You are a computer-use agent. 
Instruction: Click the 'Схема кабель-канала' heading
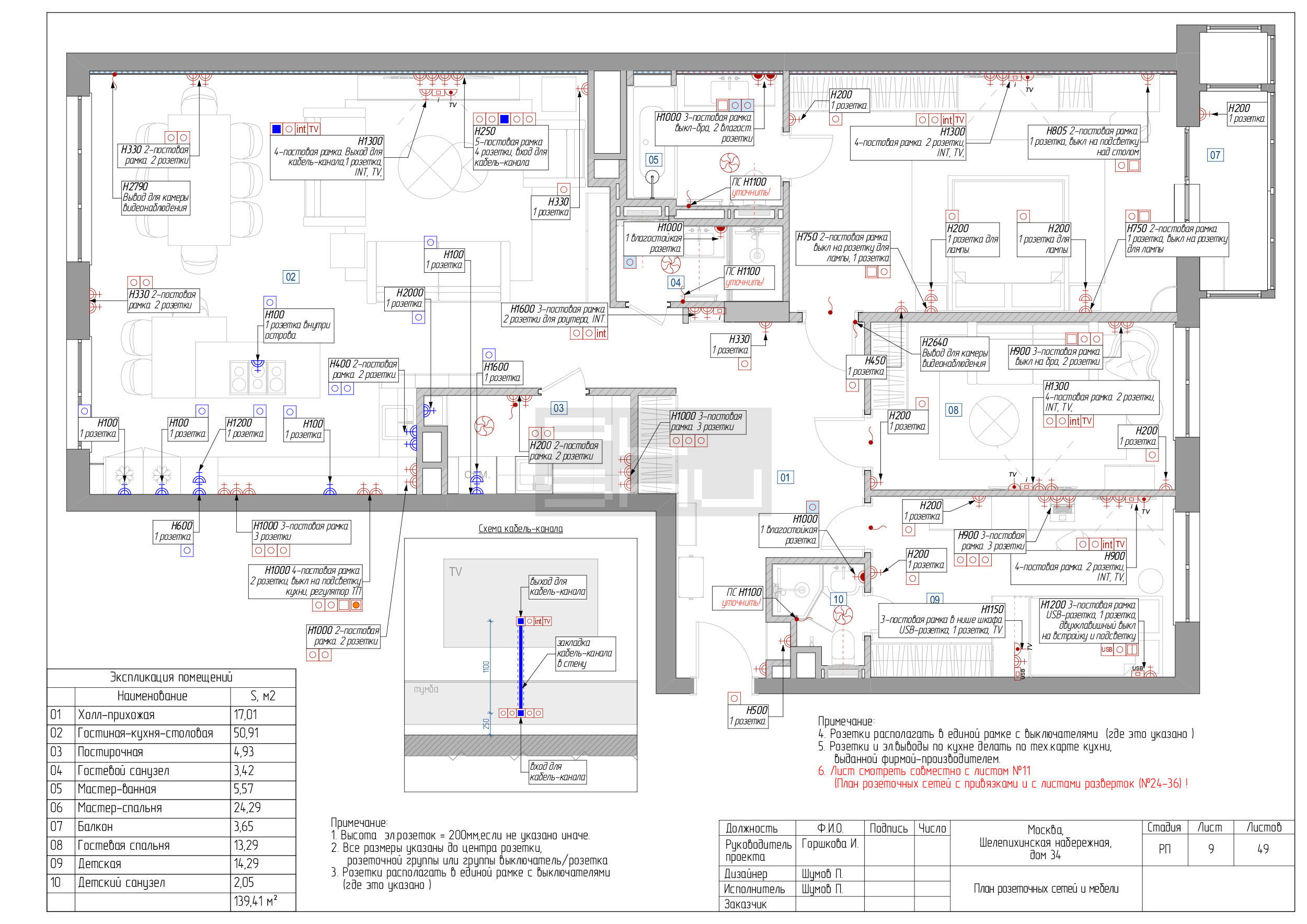coord(520,528)
